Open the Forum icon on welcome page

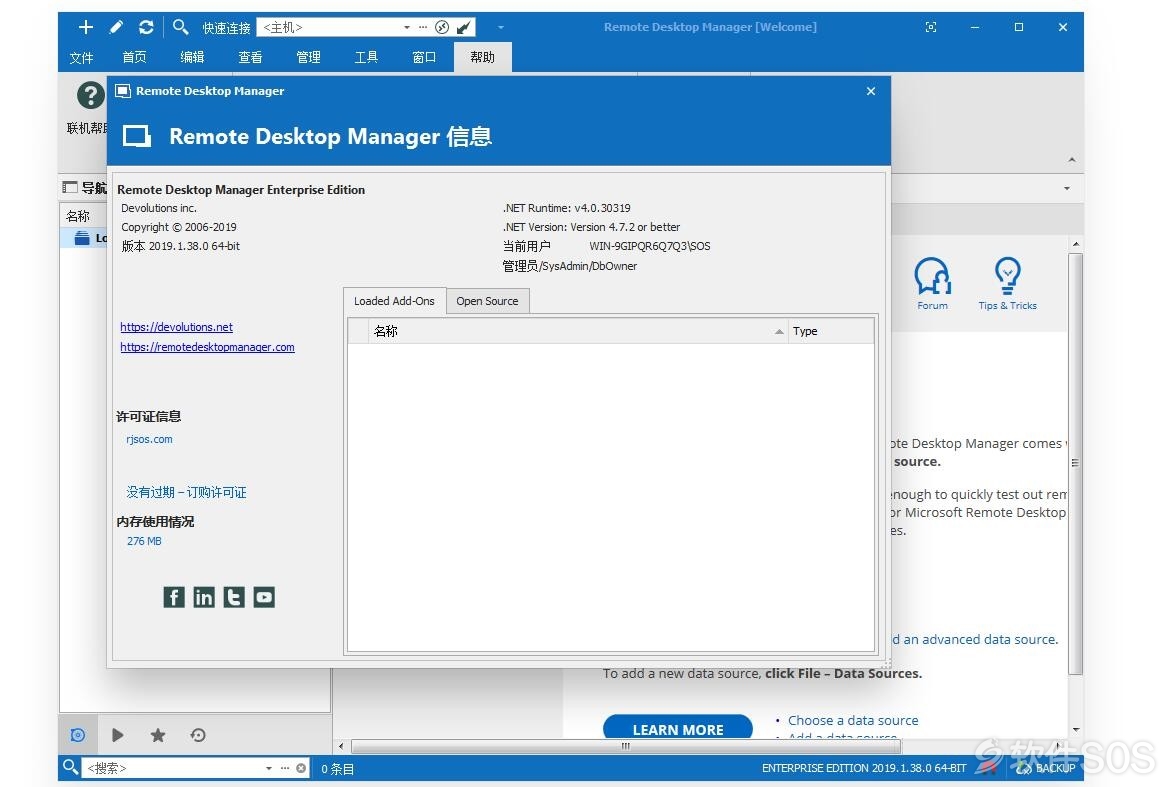point(933,283)
